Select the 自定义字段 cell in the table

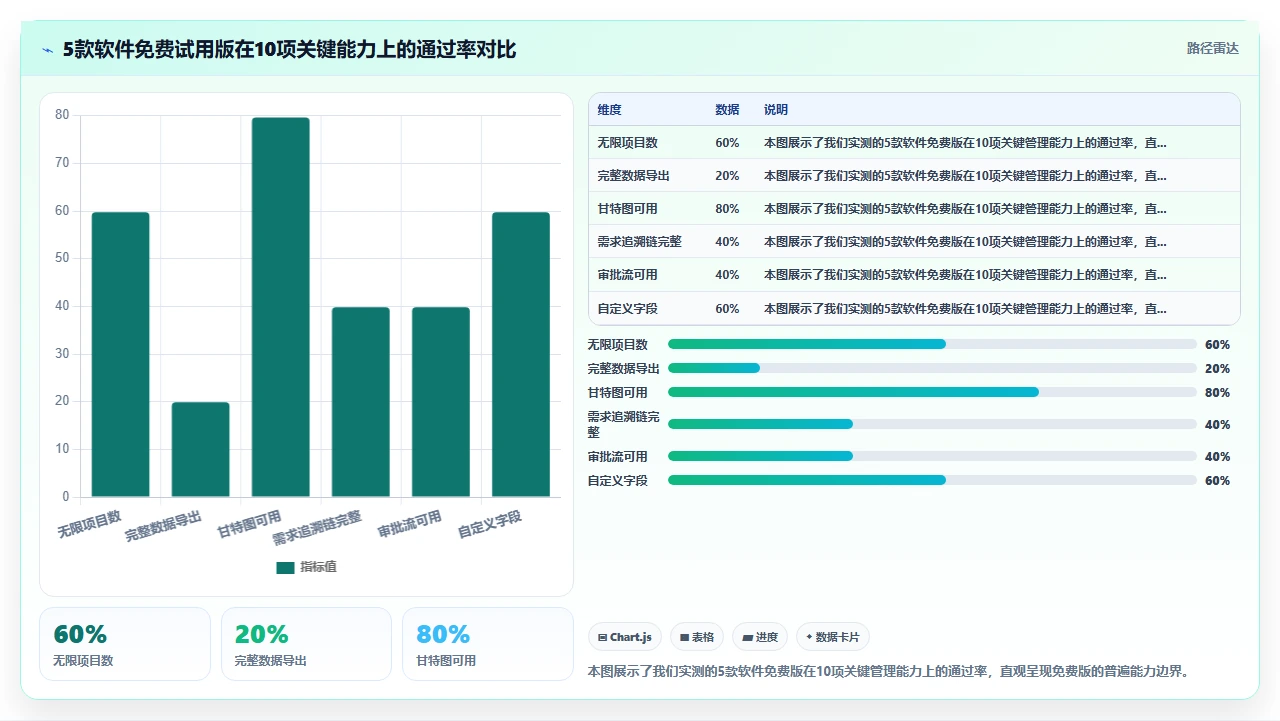[x=628, y=309]
